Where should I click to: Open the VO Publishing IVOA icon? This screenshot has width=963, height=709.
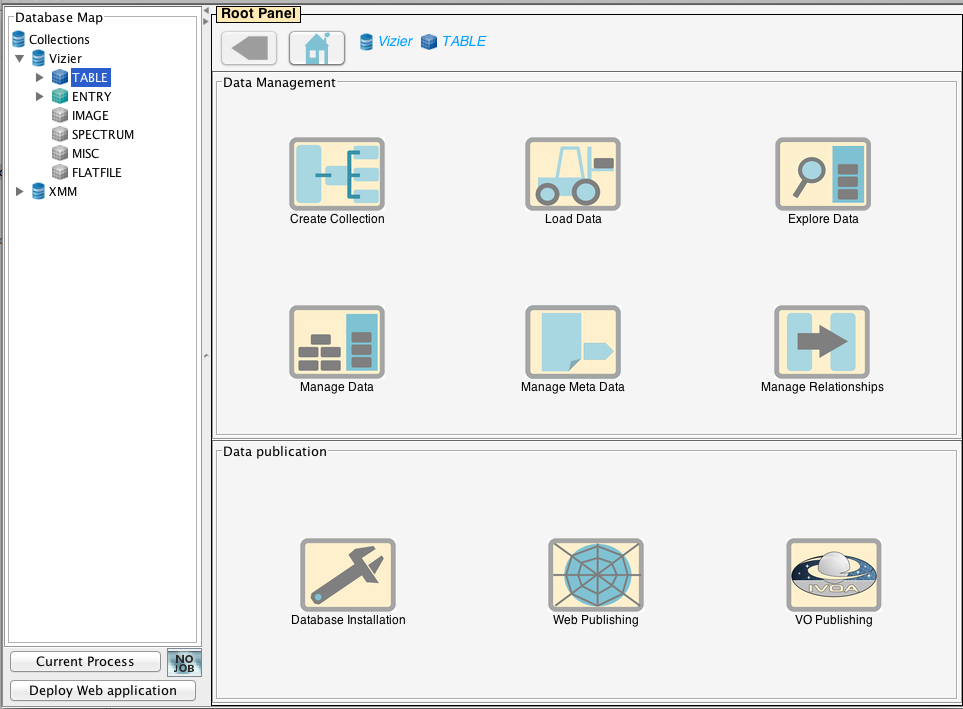click(x=834, y=574)
